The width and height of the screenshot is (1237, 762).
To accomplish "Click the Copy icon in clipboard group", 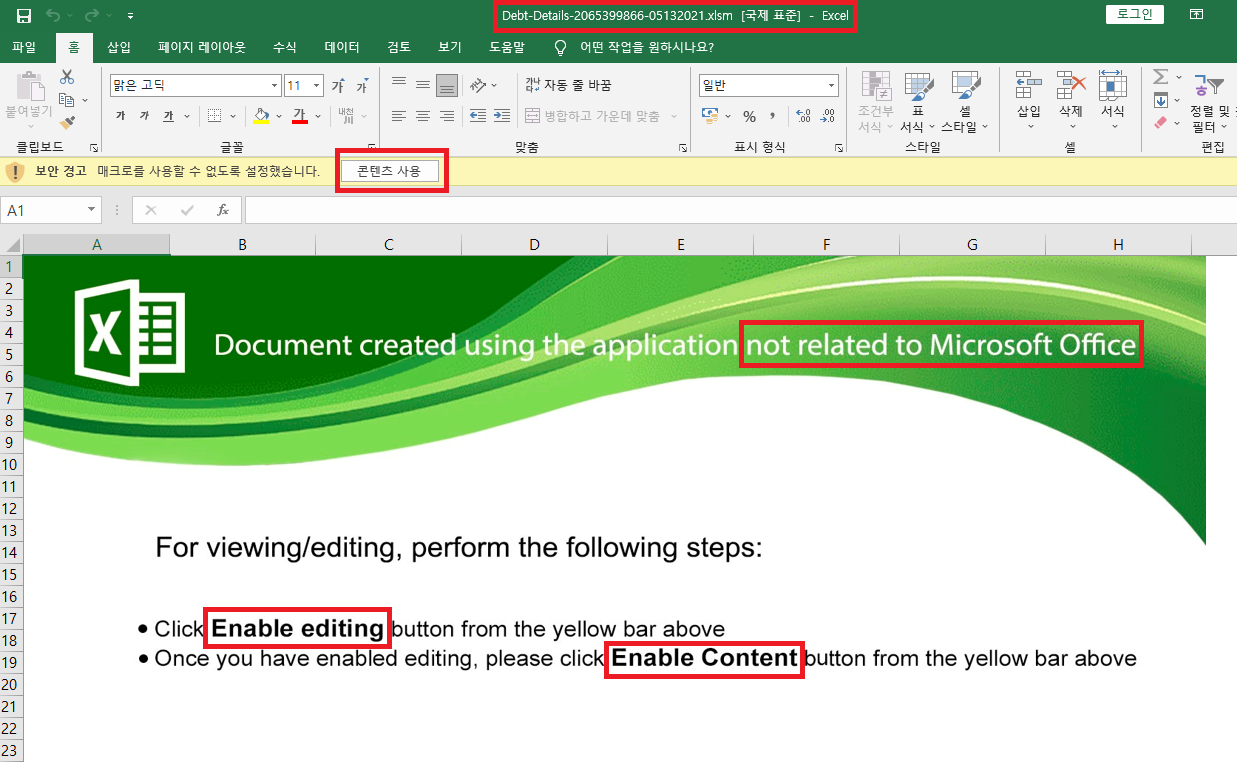I will tap(67, 100).
